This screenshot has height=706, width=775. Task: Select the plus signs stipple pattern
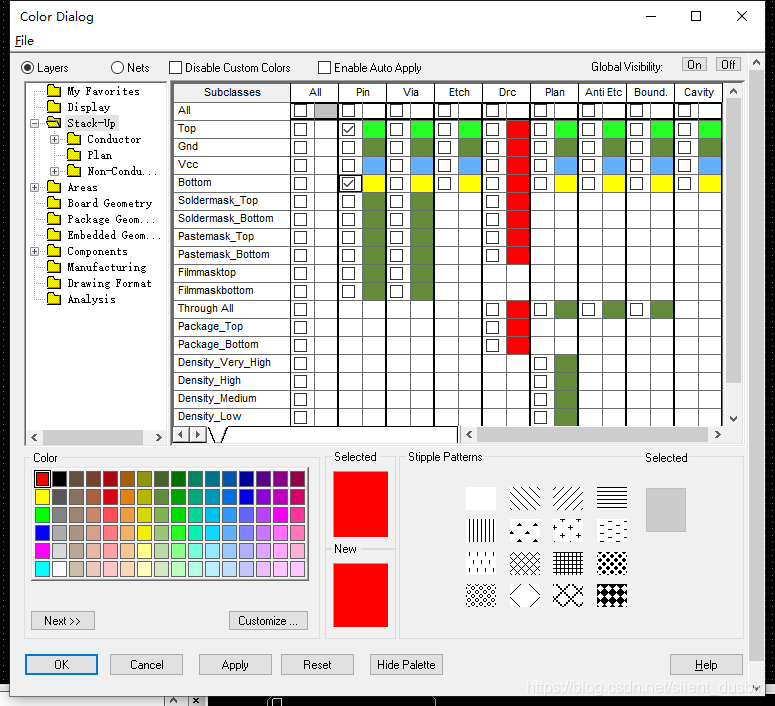click(568, 530)
